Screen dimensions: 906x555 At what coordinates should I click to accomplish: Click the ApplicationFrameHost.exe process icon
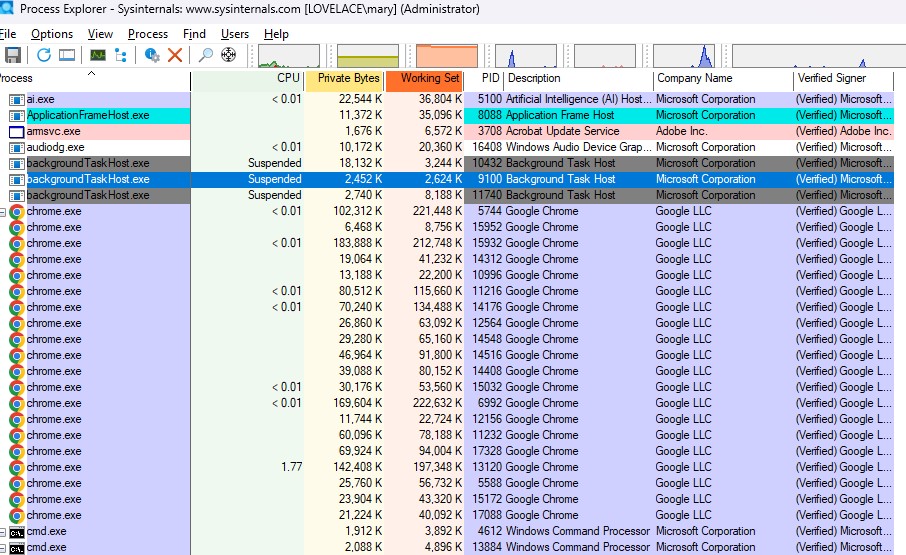(17, 116)
